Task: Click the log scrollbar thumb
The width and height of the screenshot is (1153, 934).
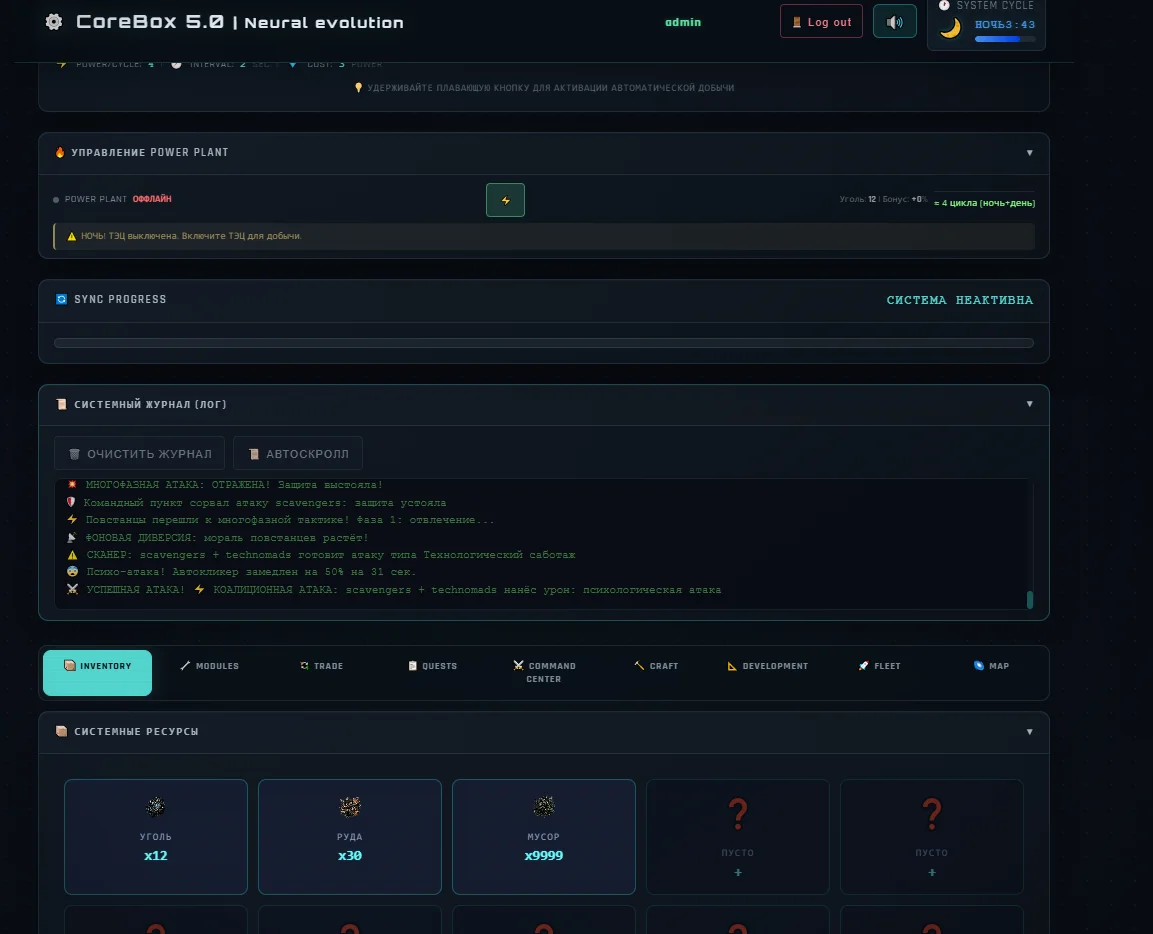Action: coord(1029,599)
